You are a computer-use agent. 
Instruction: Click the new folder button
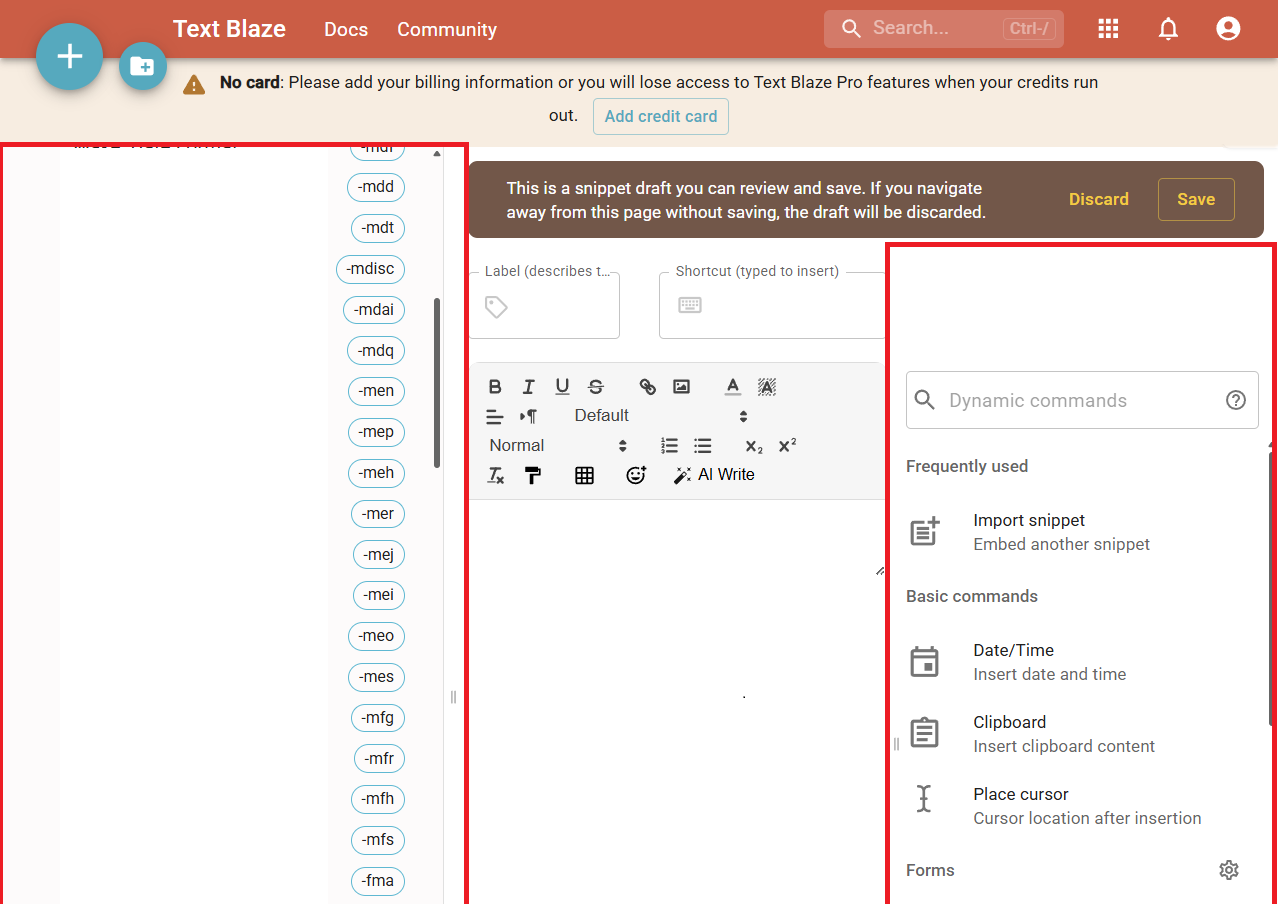point(143,67)
